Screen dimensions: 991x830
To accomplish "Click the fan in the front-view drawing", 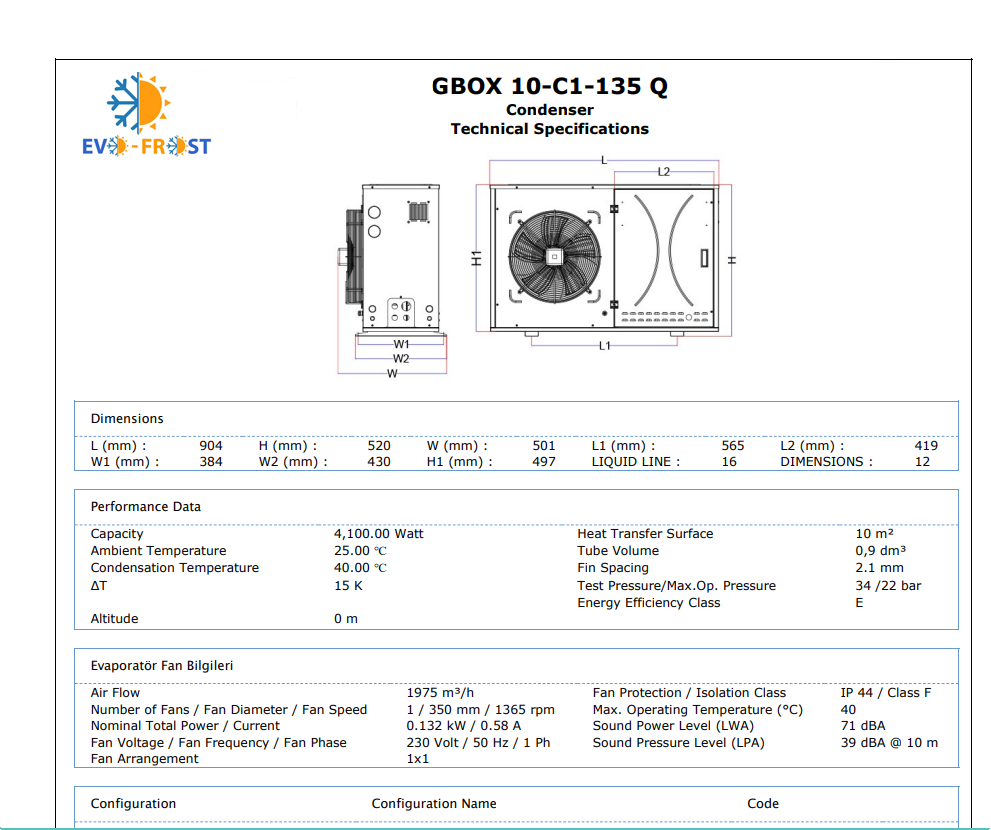I will [x=555, y=257].
